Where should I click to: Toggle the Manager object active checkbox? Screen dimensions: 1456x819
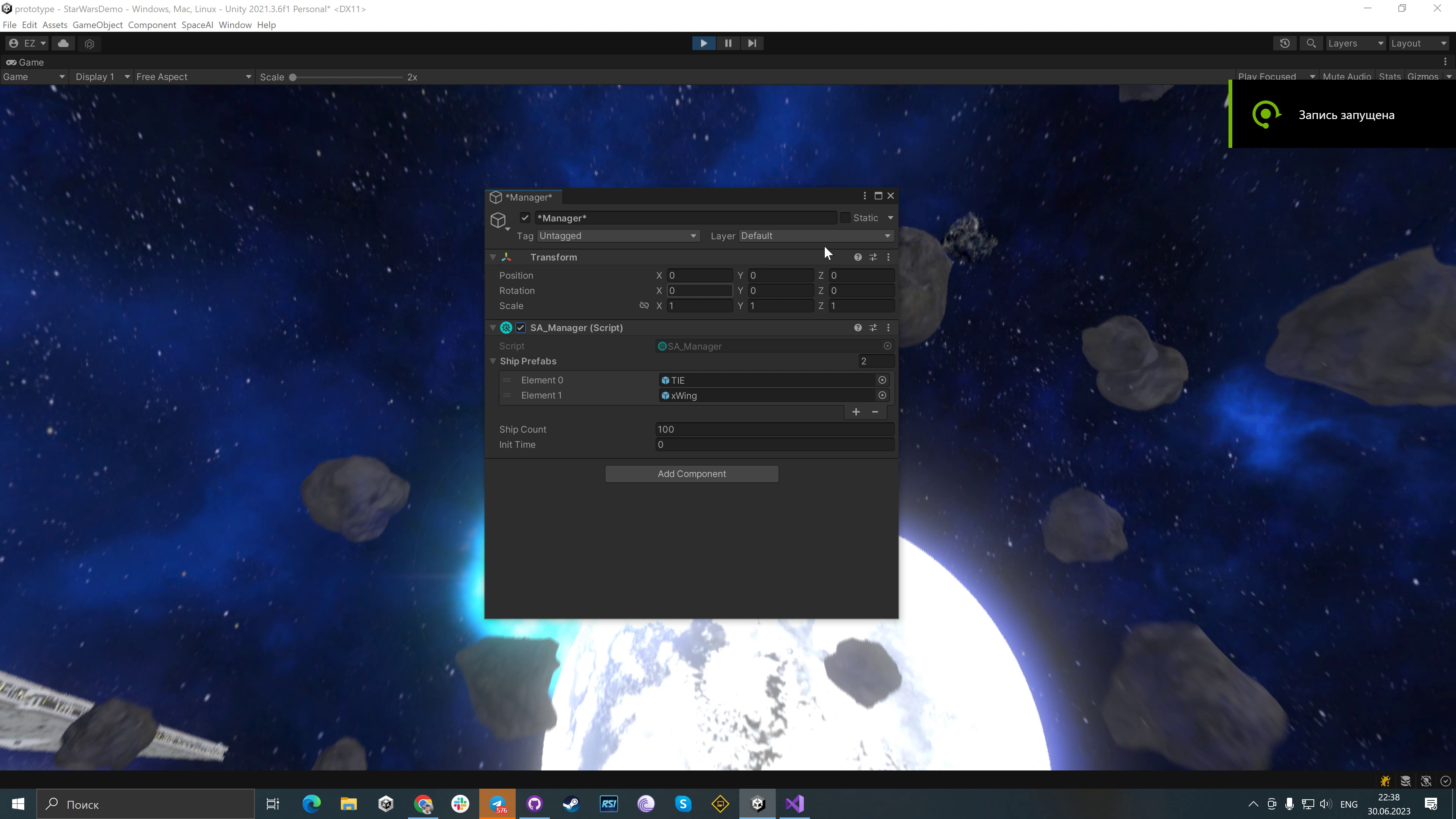point(525,218)
